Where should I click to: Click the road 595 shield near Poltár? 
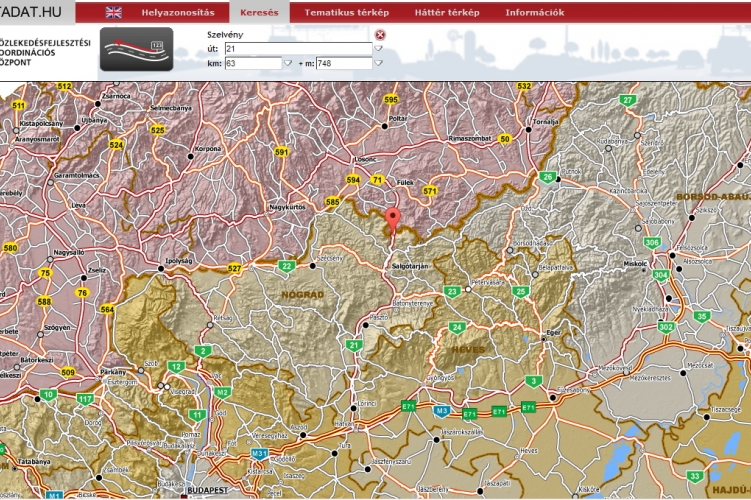click(391, 100)
